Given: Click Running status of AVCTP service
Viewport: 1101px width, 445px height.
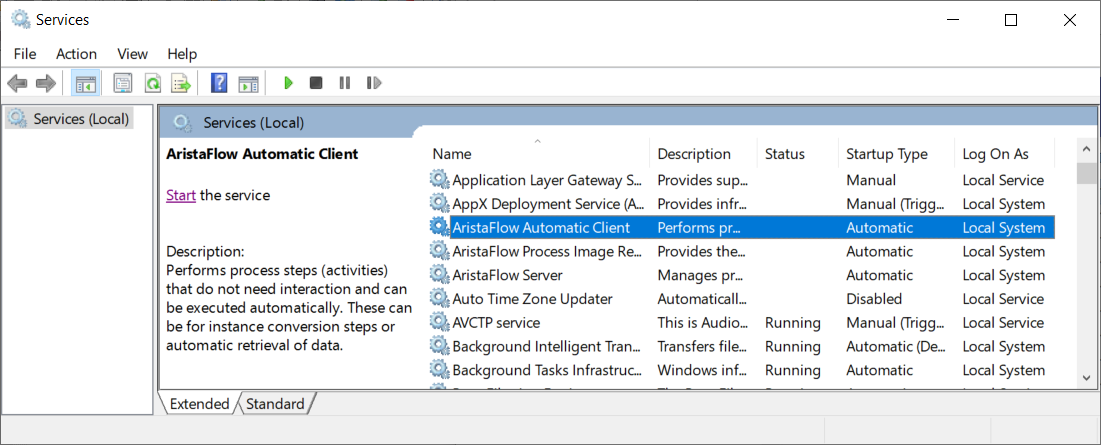Looking at the screenshot, I should [793, 324].
